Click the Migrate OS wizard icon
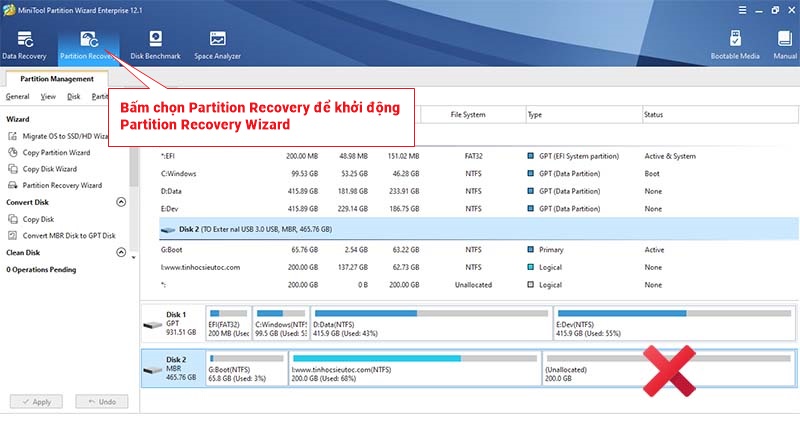This screenshot has width=800, height=426. click(13, 136)
